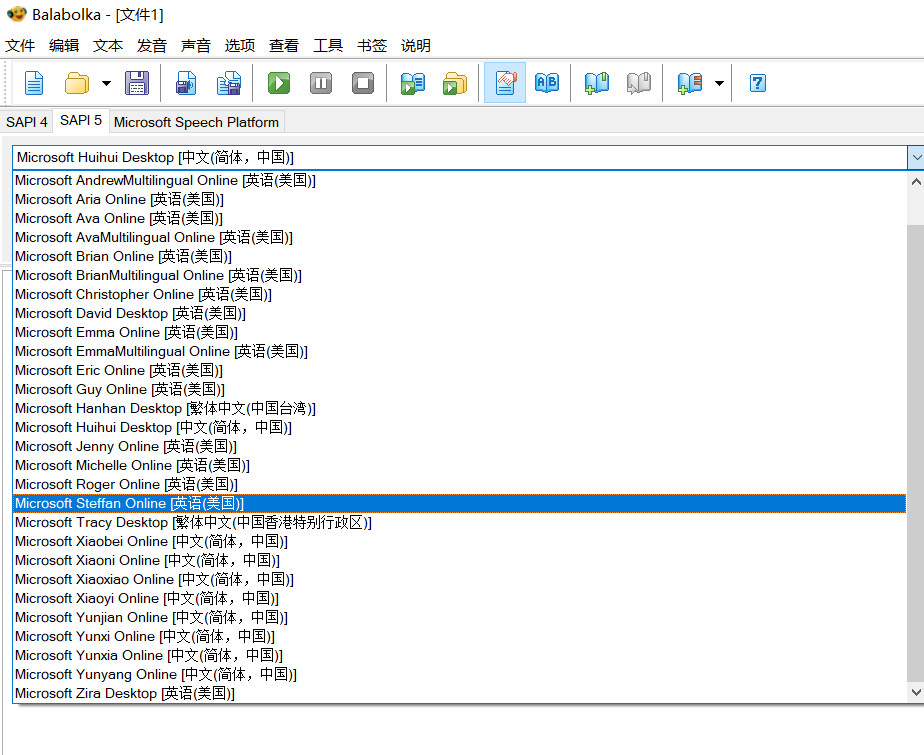The width and height of the screenshot is (924, 755).
Task: Click the Save floppy disk icon
Action: pyautogui.click(x=137, y=83)
